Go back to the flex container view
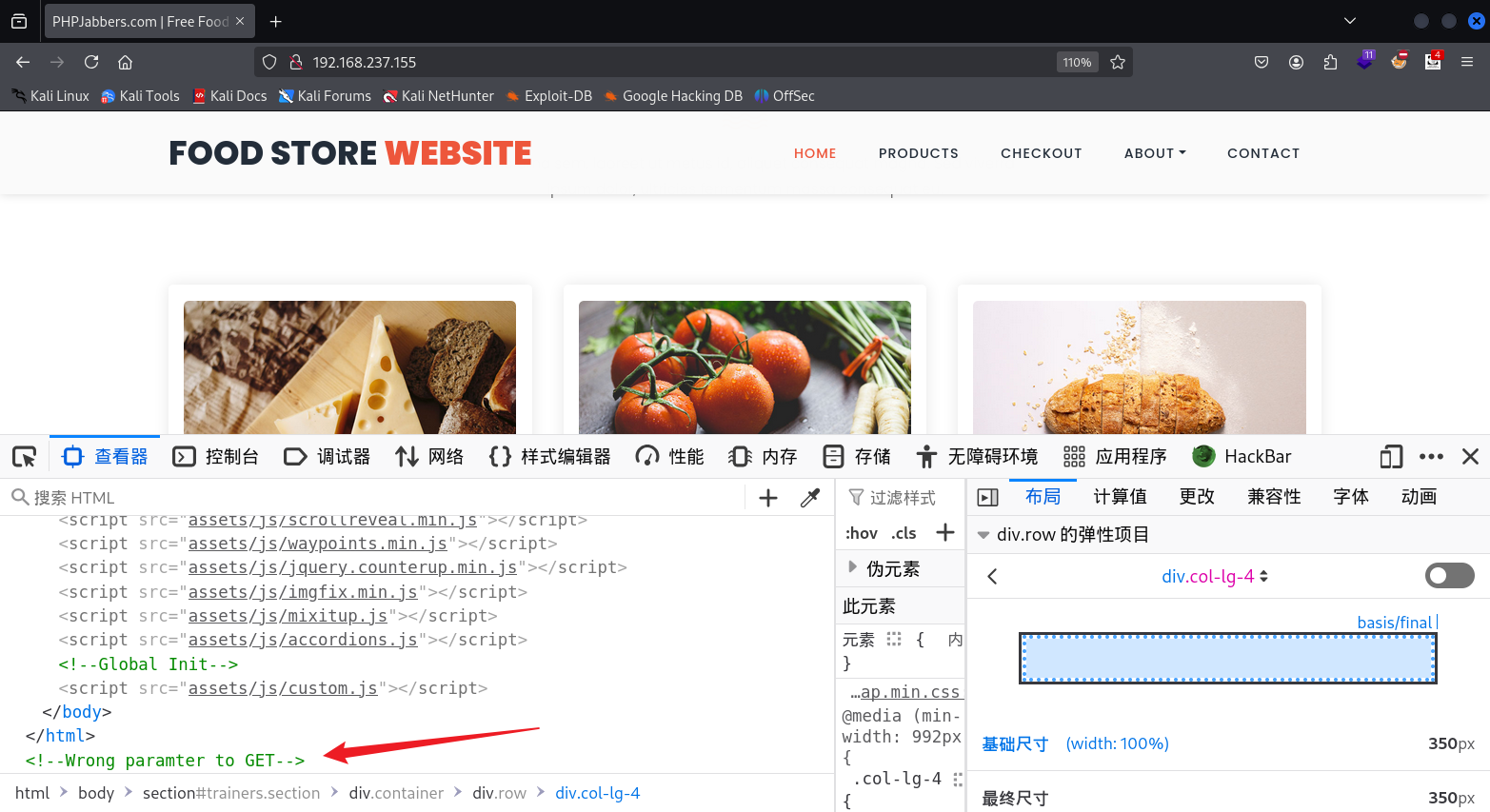Image resolution: width=1490 pixels, height=812 pixels. [992, 576]
